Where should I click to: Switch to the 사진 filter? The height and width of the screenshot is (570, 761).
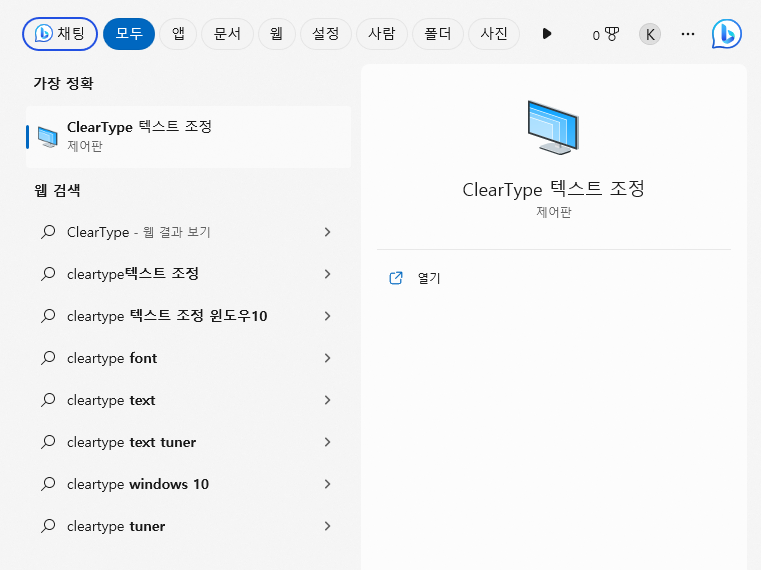click(494, 34)
